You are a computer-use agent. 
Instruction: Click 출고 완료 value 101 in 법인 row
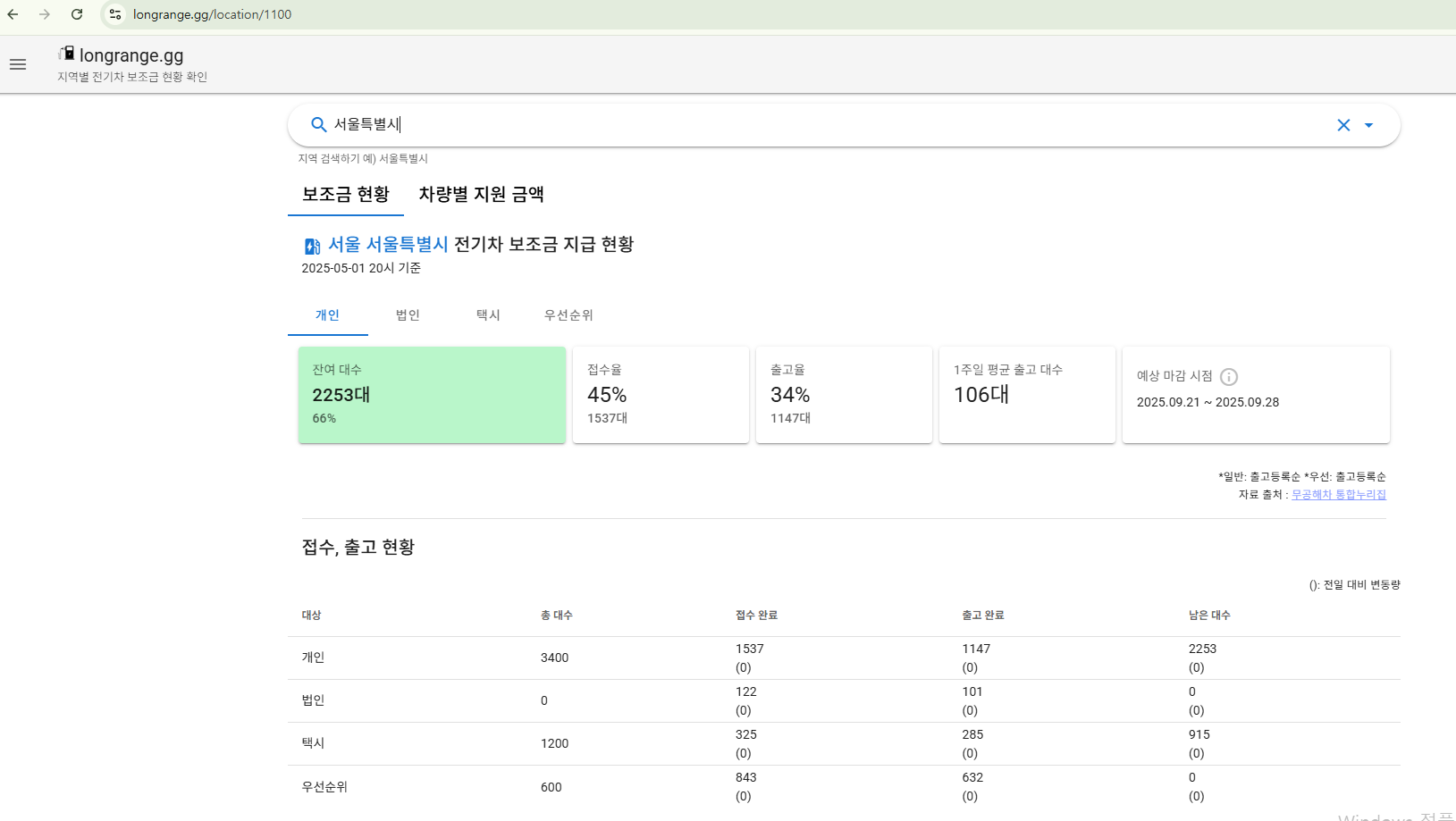click(x=972, y=691)
